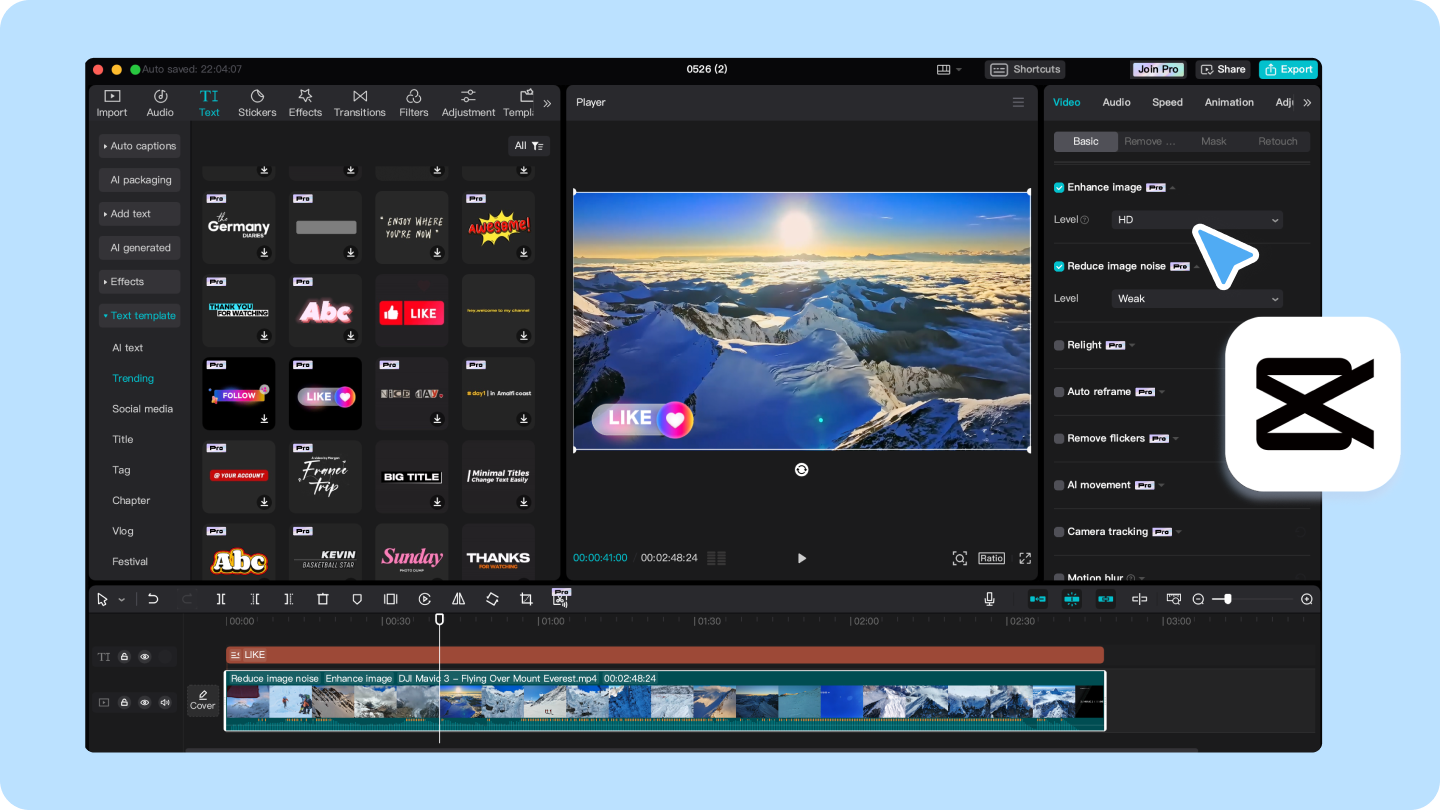The image size is (1440, 810).
Task: Delete the selected clip with trash icon
Action: [322, 599]
